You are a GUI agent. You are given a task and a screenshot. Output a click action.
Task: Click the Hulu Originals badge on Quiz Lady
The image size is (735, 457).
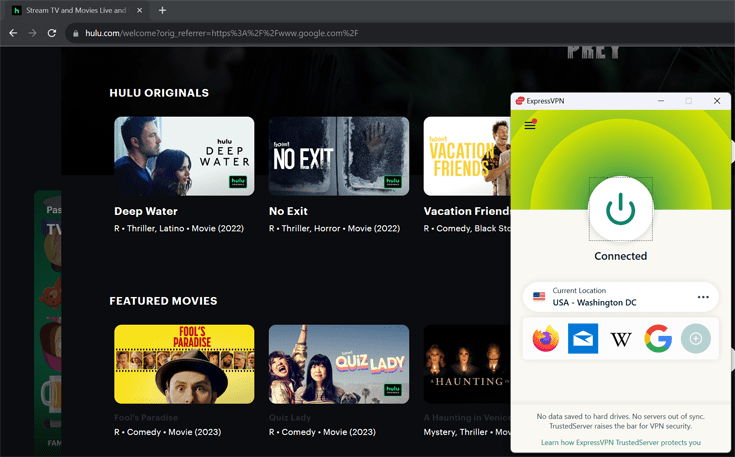pyautogui.click(x=392, y=390)
